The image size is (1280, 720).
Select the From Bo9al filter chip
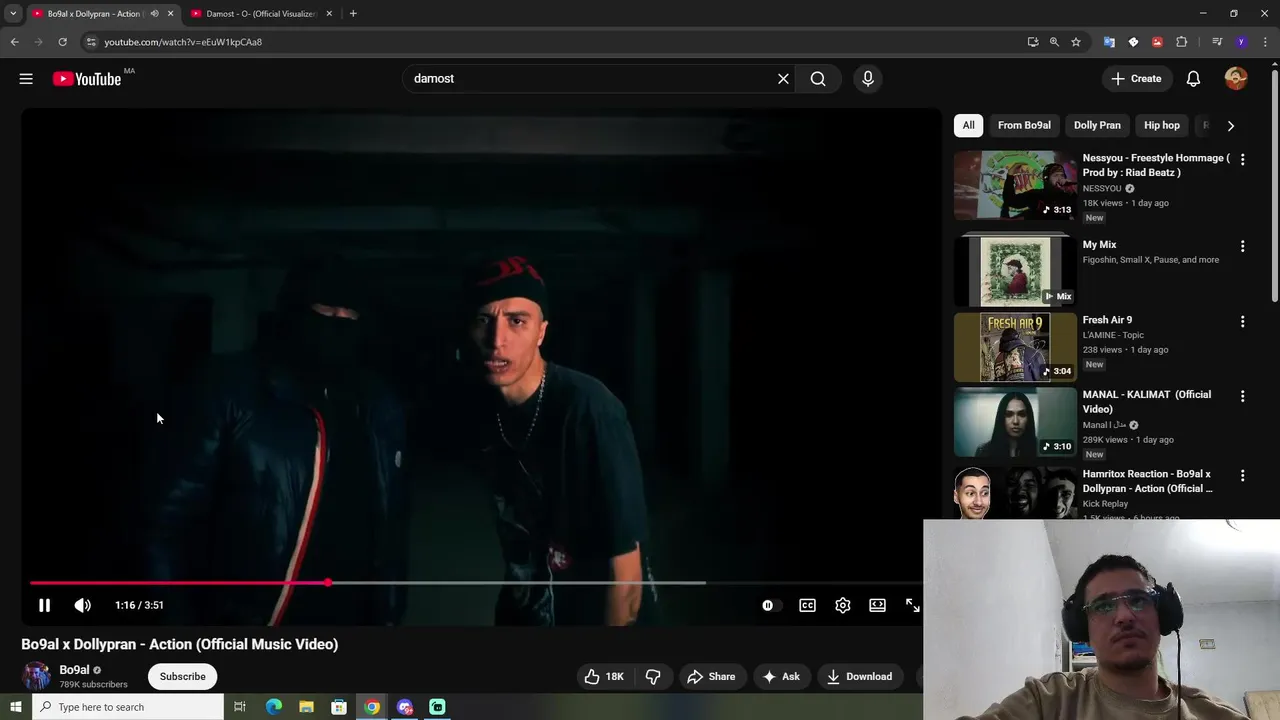1024,125
